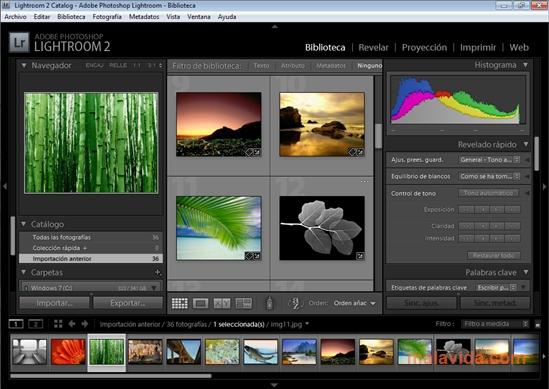Image resolution: width=549 pixels, height=389 pixels.
Task: Set Navigator zoom to ENCAJ (fit)
Action: 95,65
